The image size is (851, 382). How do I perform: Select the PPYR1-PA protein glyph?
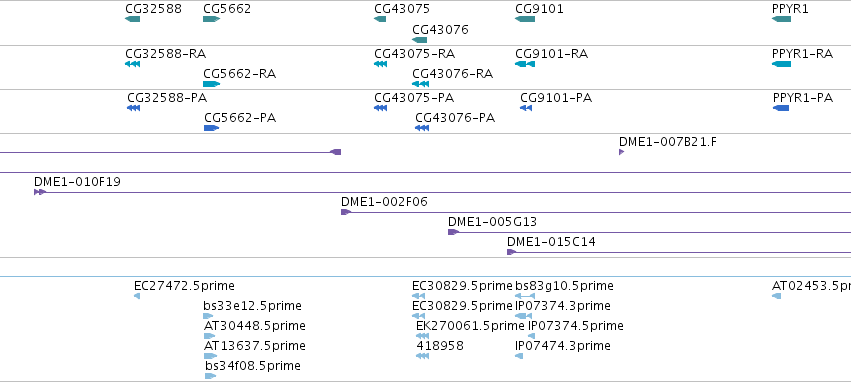781,108
